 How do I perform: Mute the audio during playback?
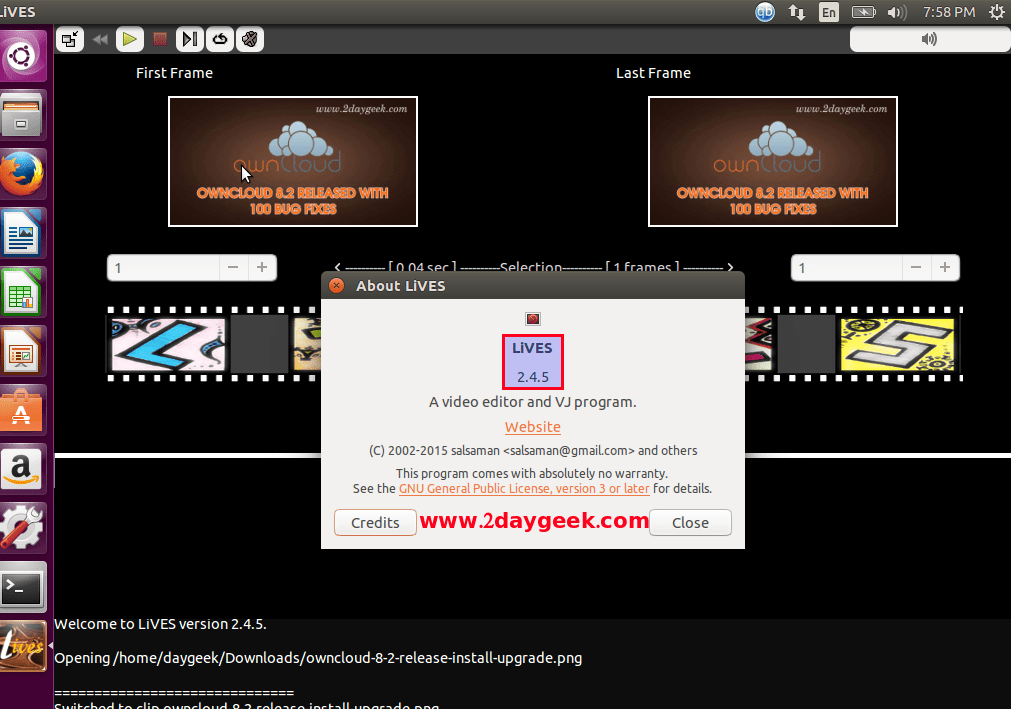click(x=248, y=39)
